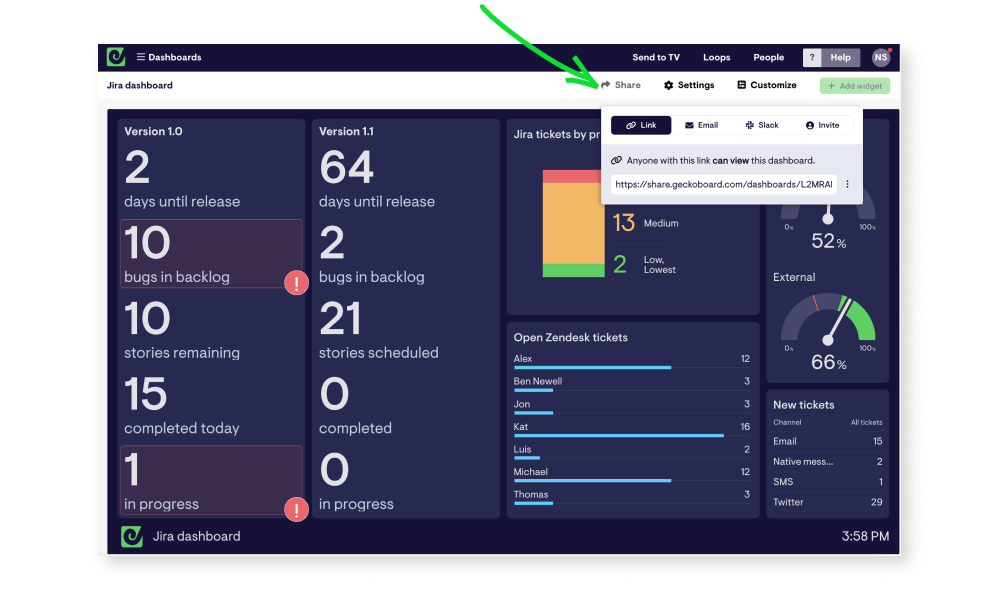Click the Thomas ticket row
This screenshot has width=1000, height=600.
631,496
